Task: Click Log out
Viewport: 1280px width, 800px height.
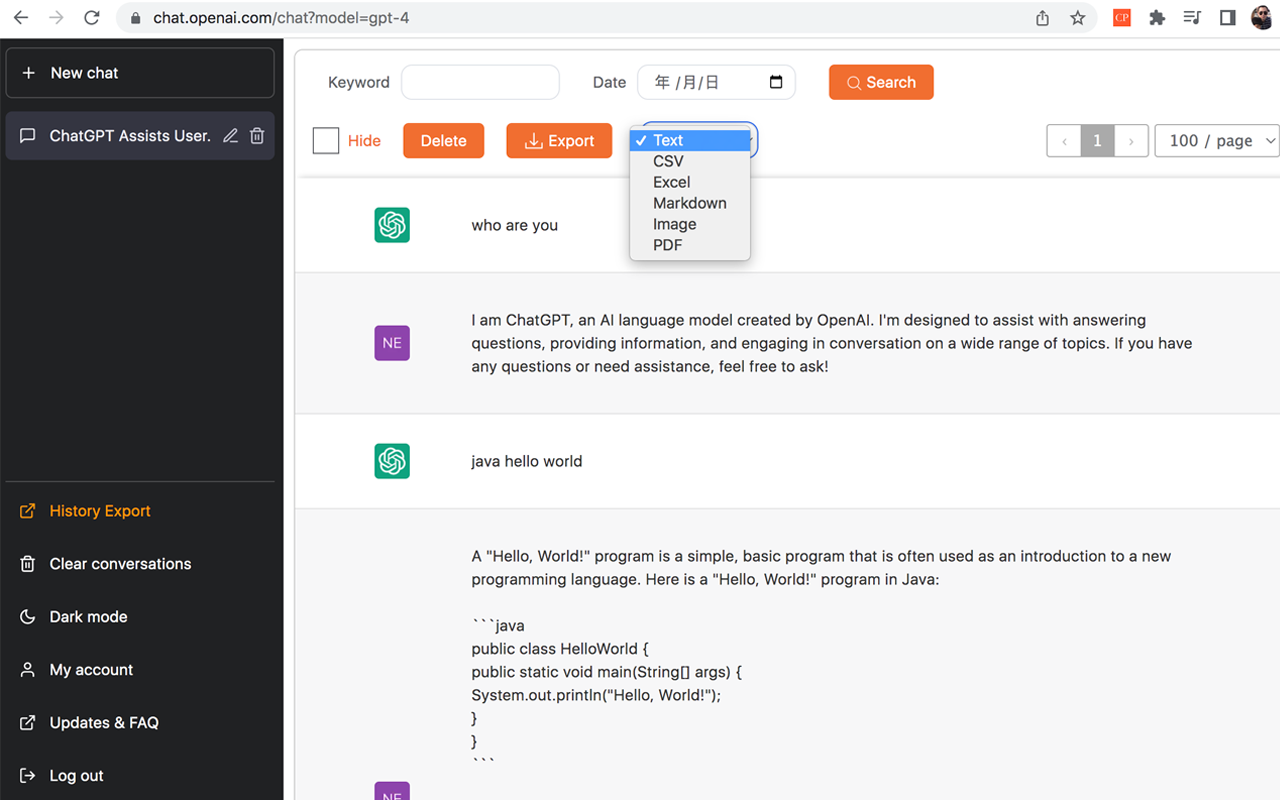Action: pyautogui.click(x=77, y=776)
